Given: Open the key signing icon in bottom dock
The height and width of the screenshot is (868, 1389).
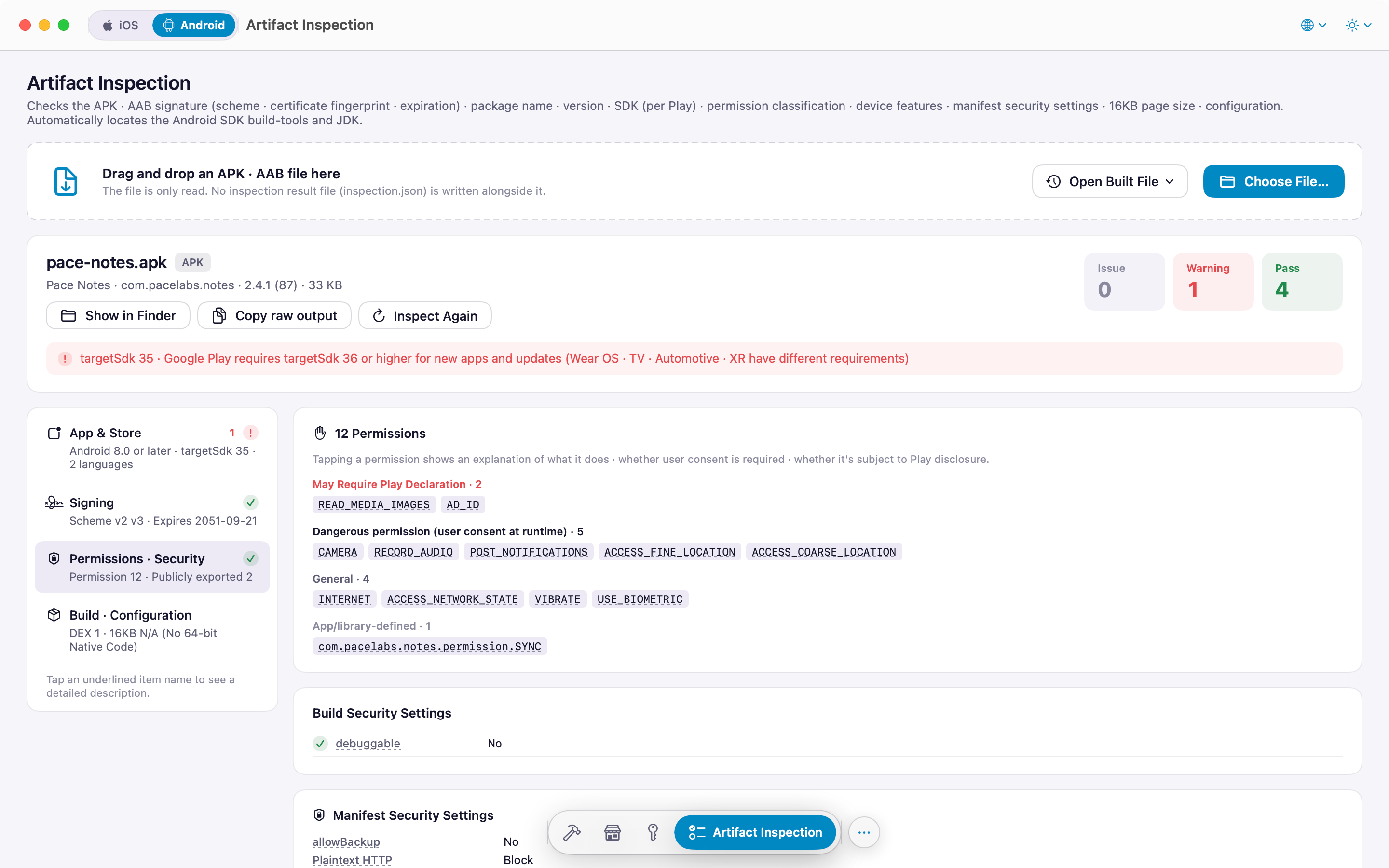Looking at the screenshot, I should point(653,832).
